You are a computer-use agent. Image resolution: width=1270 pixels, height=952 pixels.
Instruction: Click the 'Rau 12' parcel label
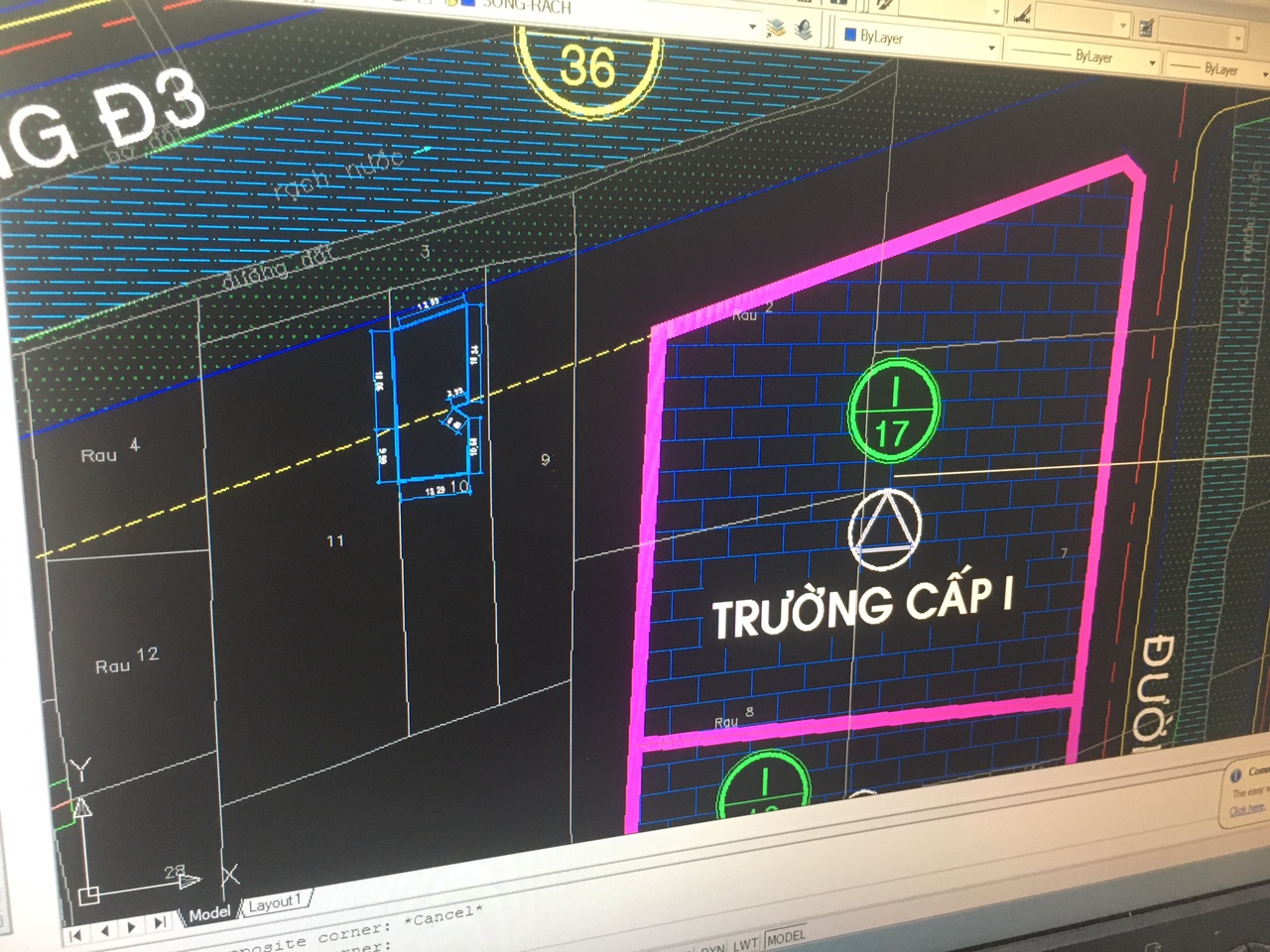click(x=127, y=660)
